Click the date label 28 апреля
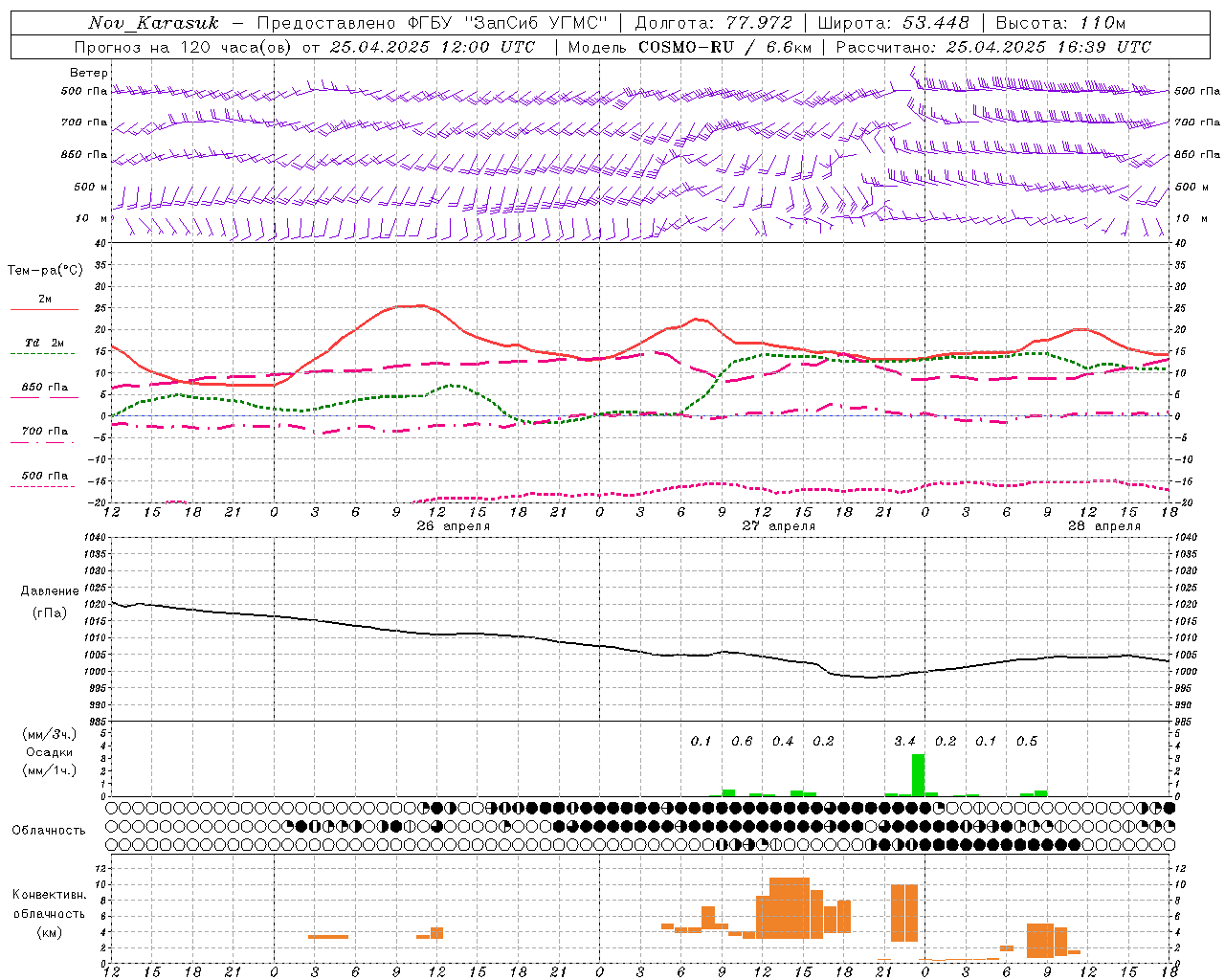Image resolution: width=1225 pixels, height=980 pixels. (1104, 525)
